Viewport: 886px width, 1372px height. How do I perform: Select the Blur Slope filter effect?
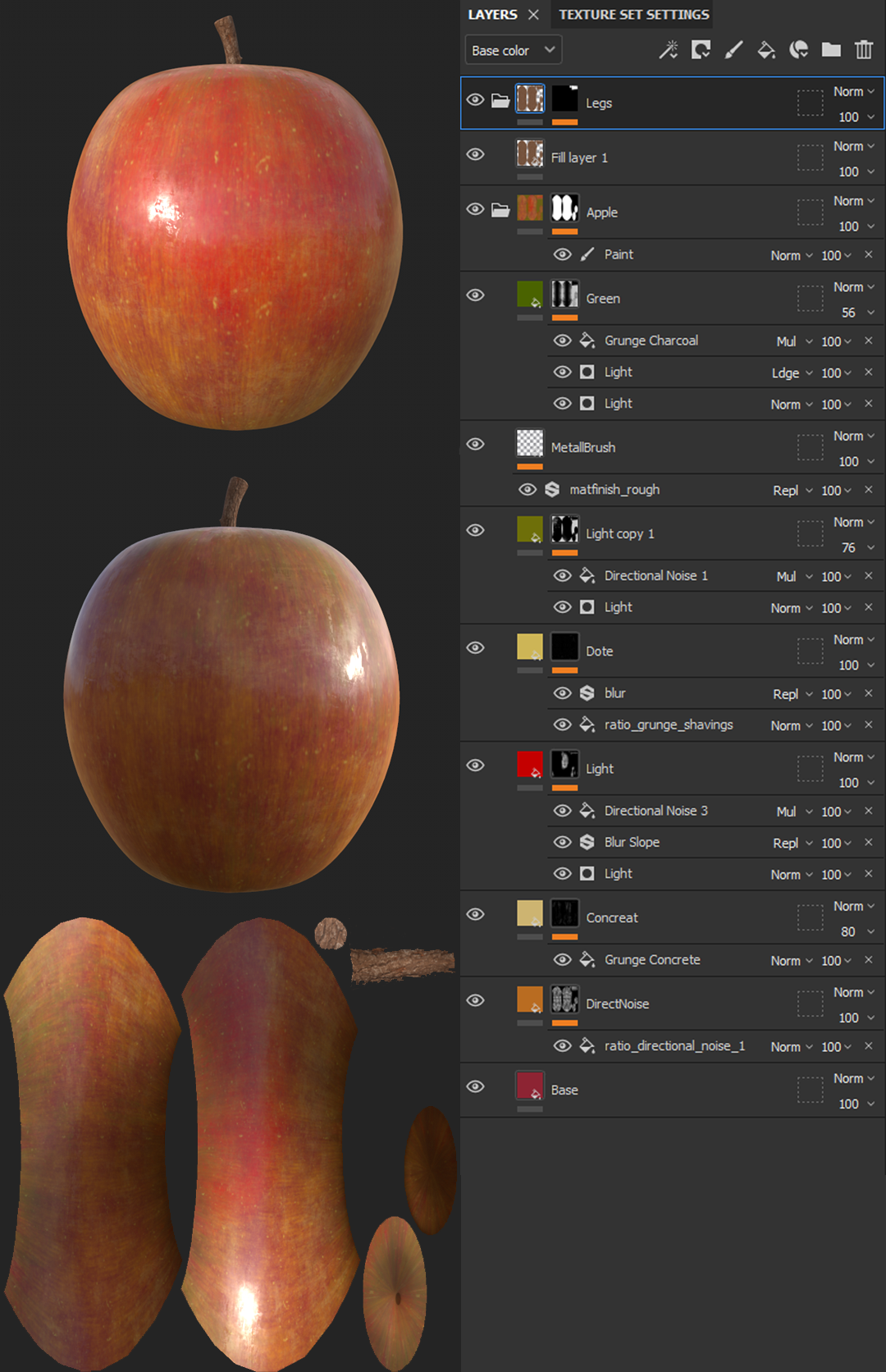tap(632, 842)
